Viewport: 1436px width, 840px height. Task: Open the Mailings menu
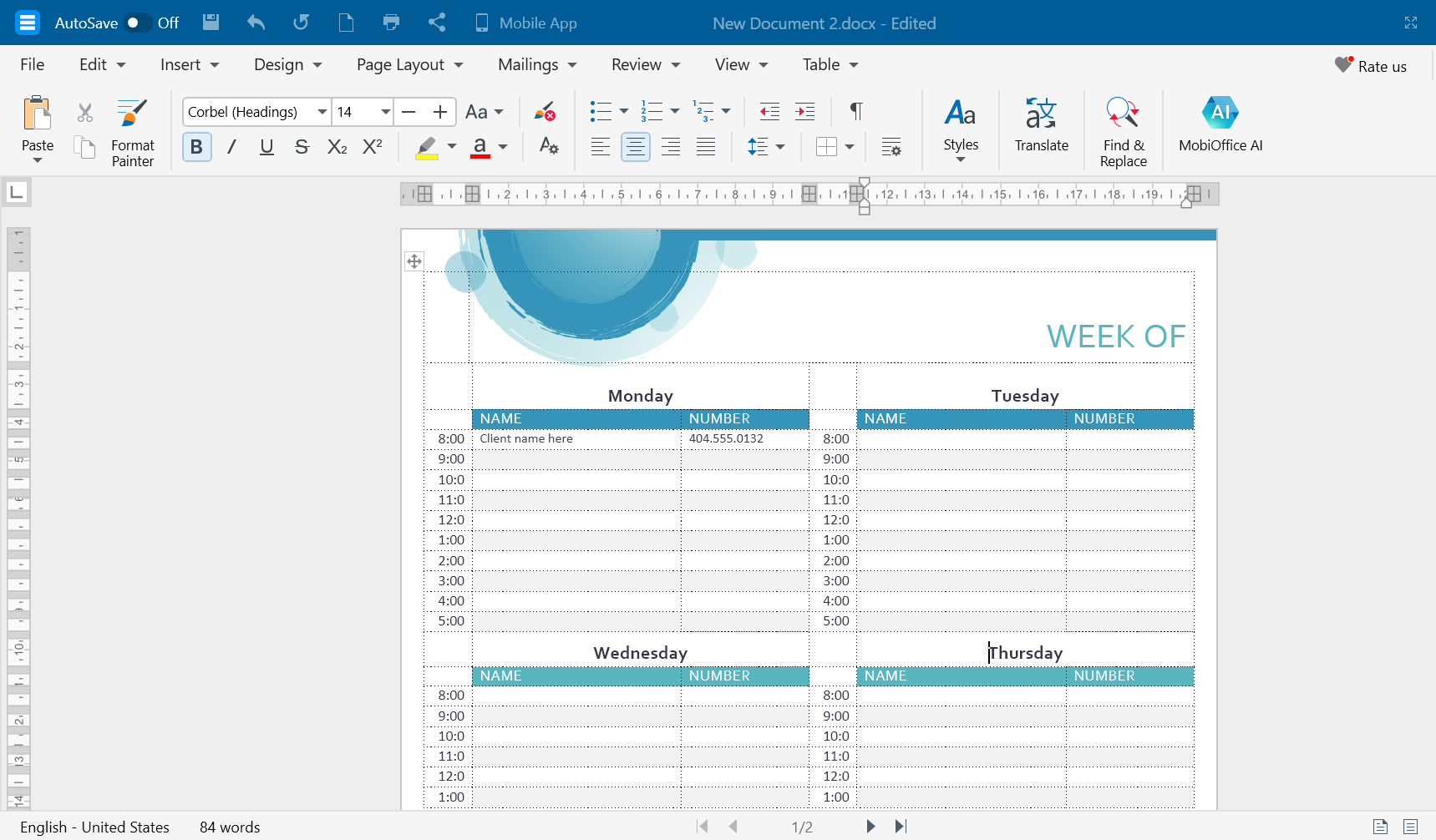536,65
